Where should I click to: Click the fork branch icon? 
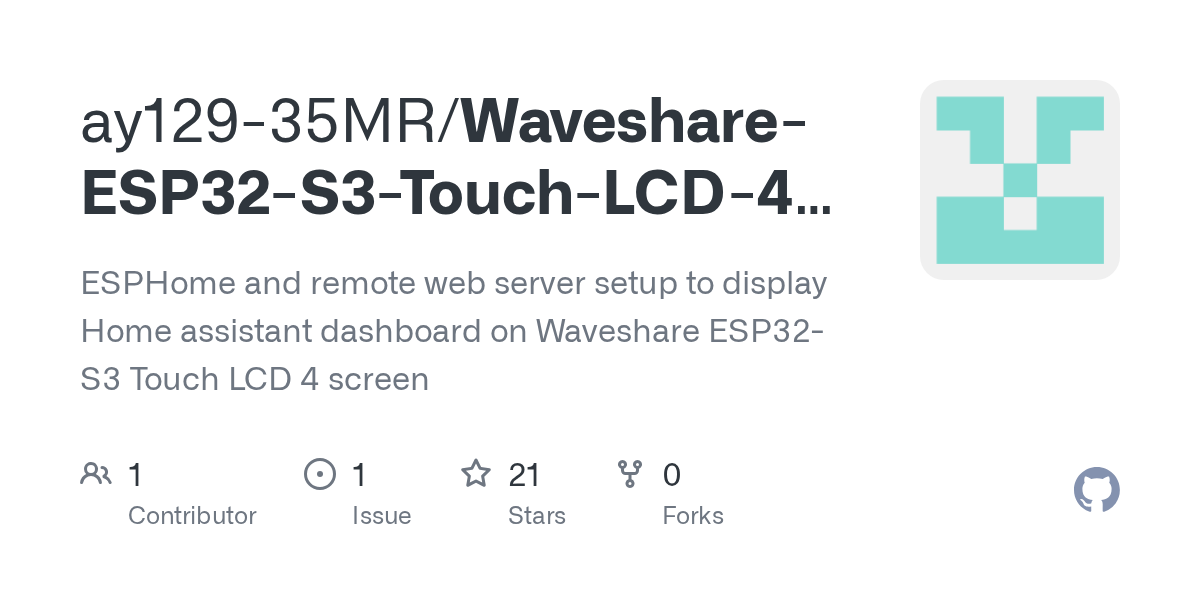pos(630,474)
